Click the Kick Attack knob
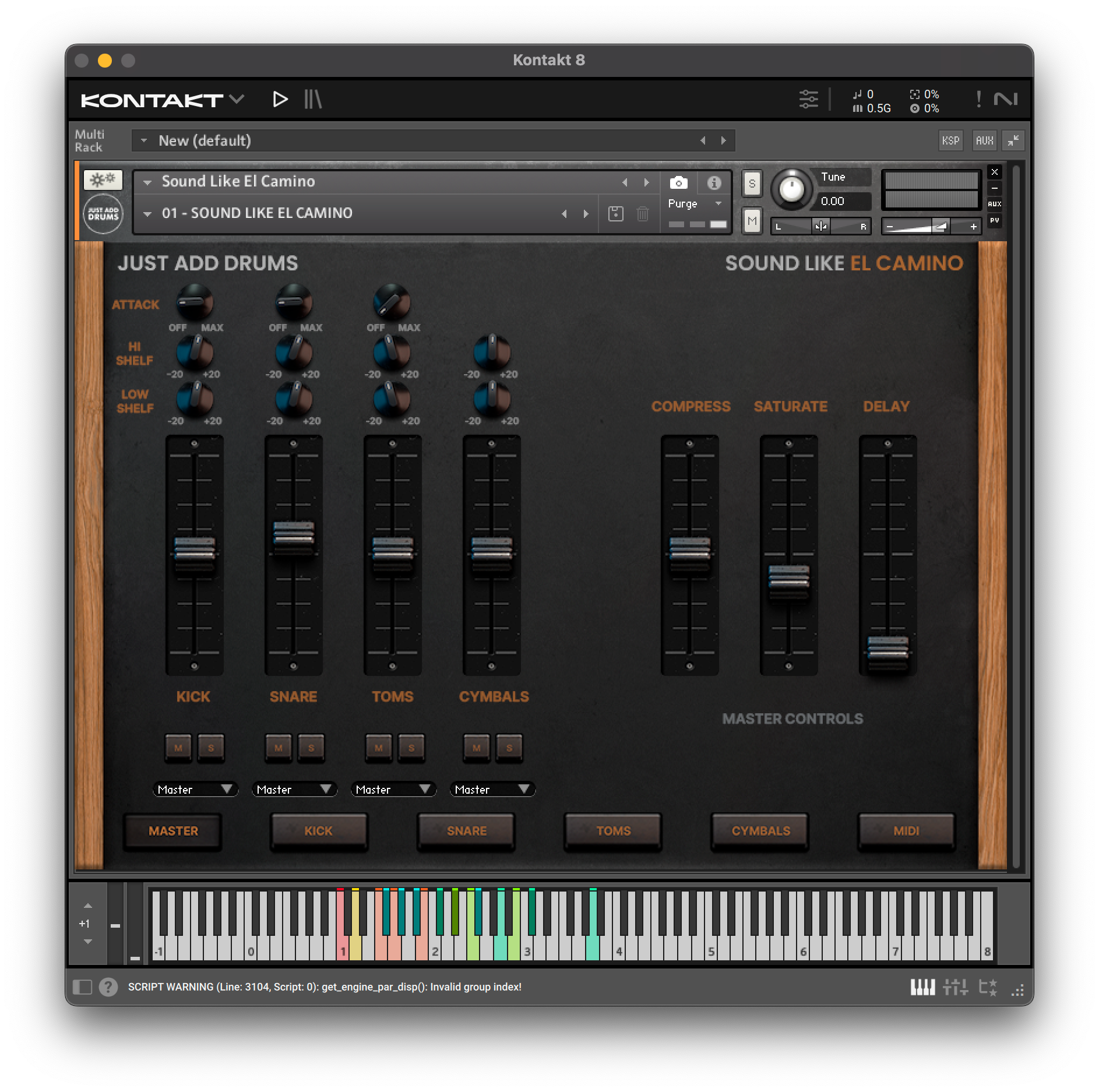The width and height of the screenshot is (1099, 1092). pyautogui.click(x=195, y=302)
